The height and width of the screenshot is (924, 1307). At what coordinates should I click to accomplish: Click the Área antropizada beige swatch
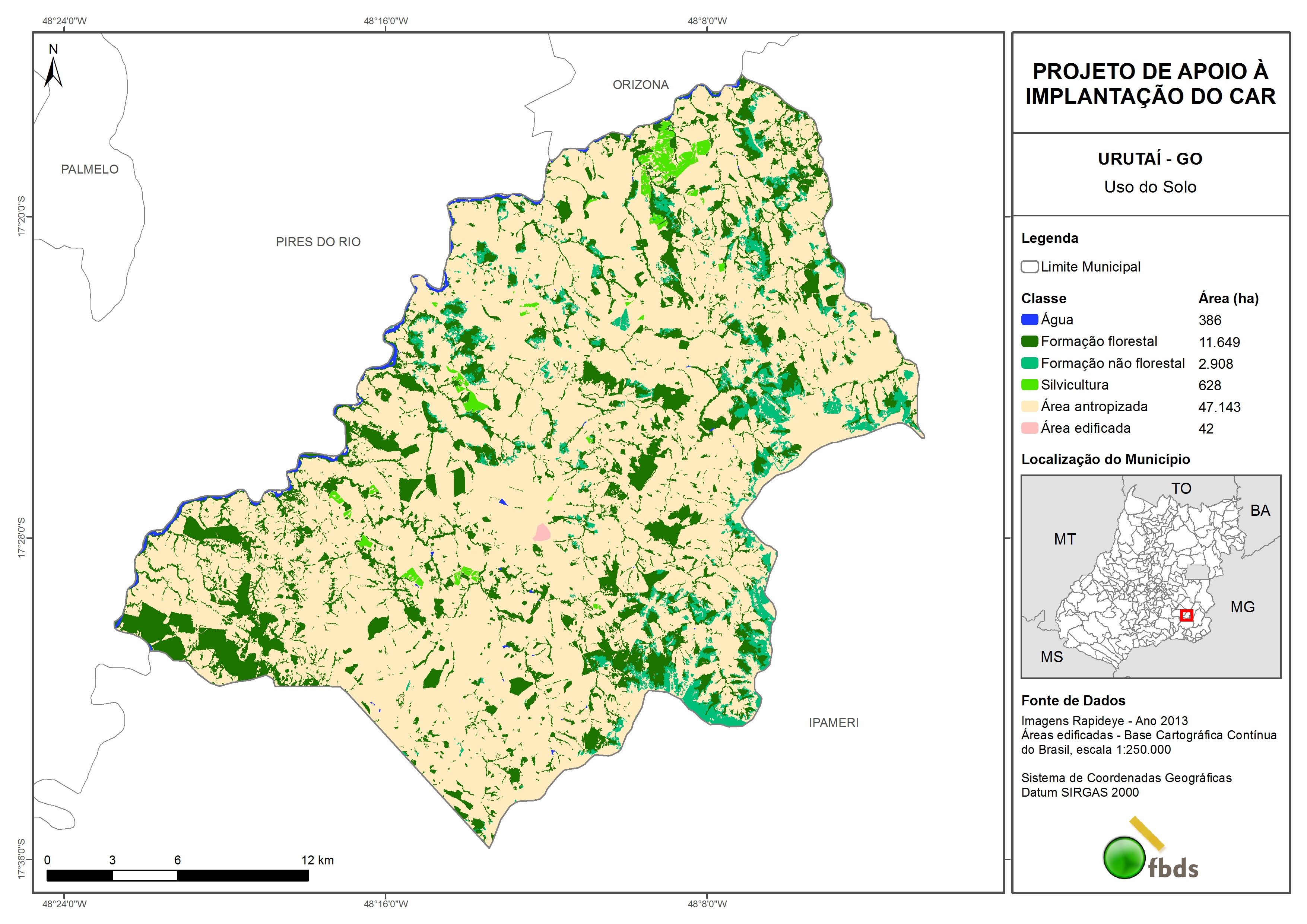point(1029,406)
